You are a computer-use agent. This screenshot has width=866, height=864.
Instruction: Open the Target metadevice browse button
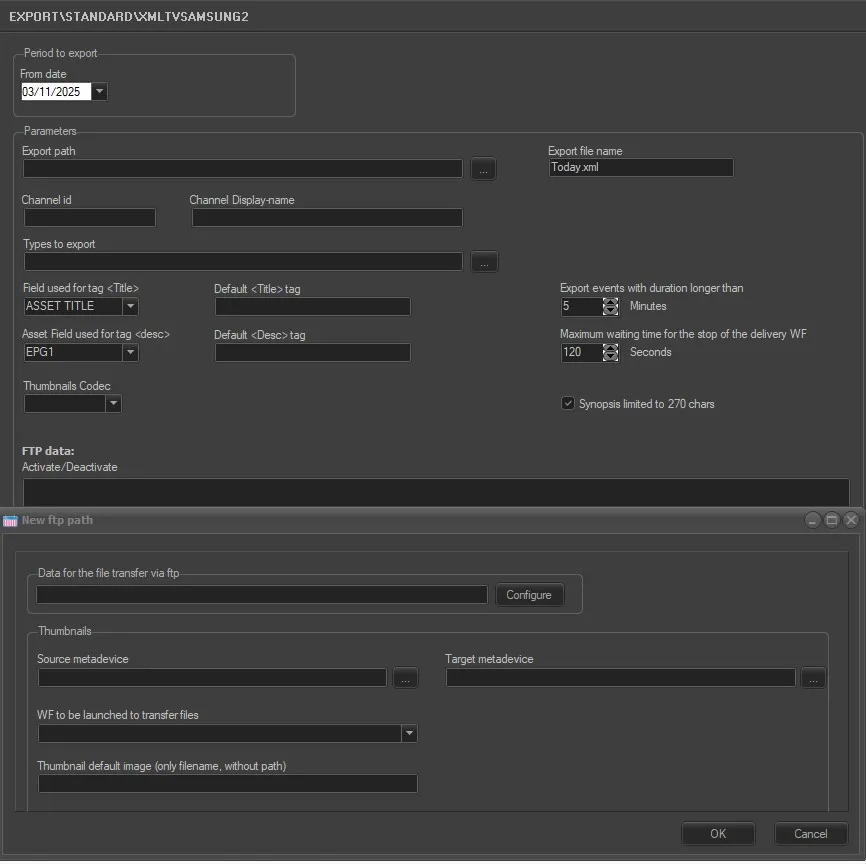813,679
